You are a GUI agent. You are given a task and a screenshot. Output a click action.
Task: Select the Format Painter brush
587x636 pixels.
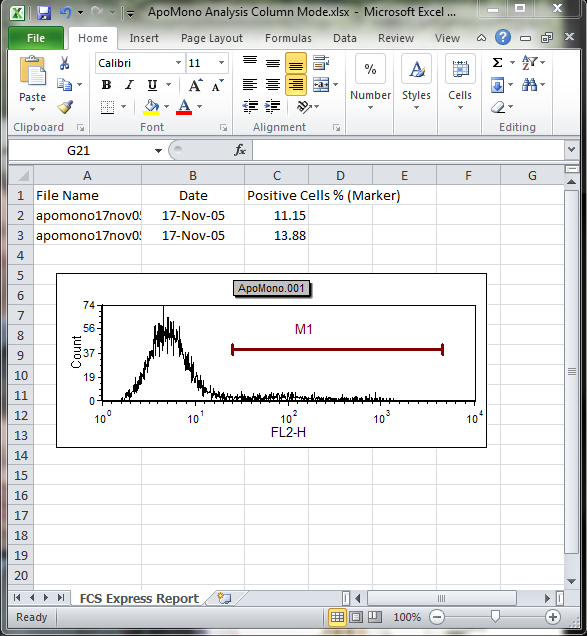pyautogui.click(x=65, y=107)
